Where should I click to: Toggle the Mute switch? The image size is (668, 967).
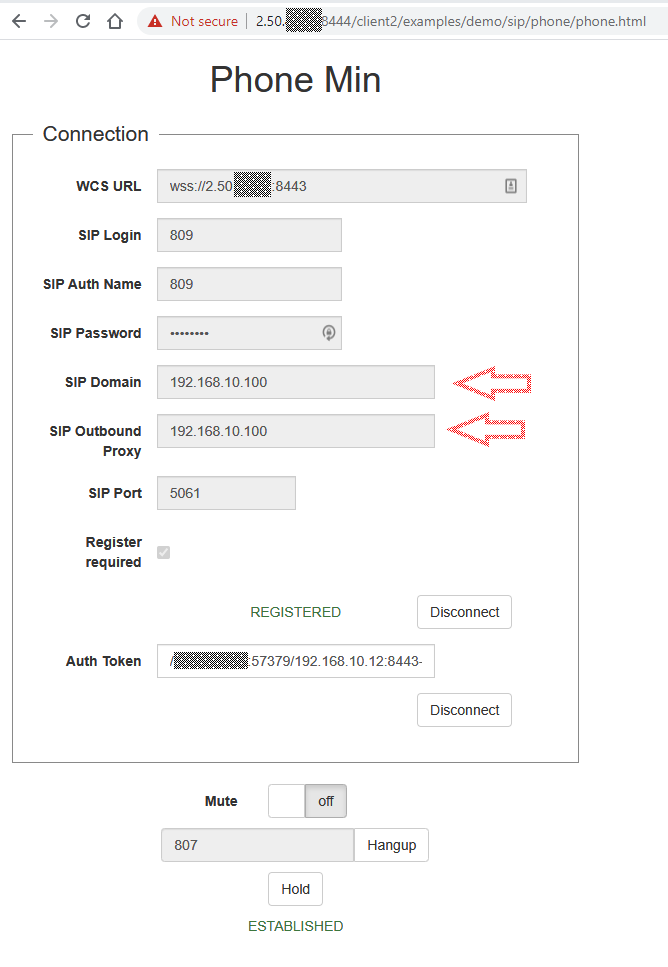point(307,801)
